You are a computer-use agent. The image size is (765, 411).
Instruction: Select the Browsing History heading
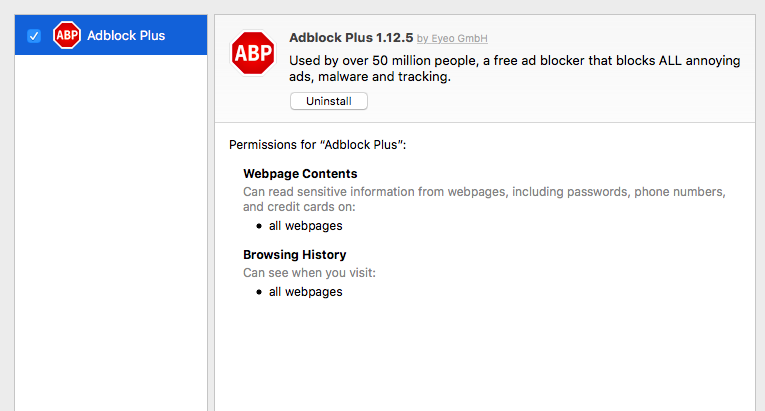click(x=295, y=255)
